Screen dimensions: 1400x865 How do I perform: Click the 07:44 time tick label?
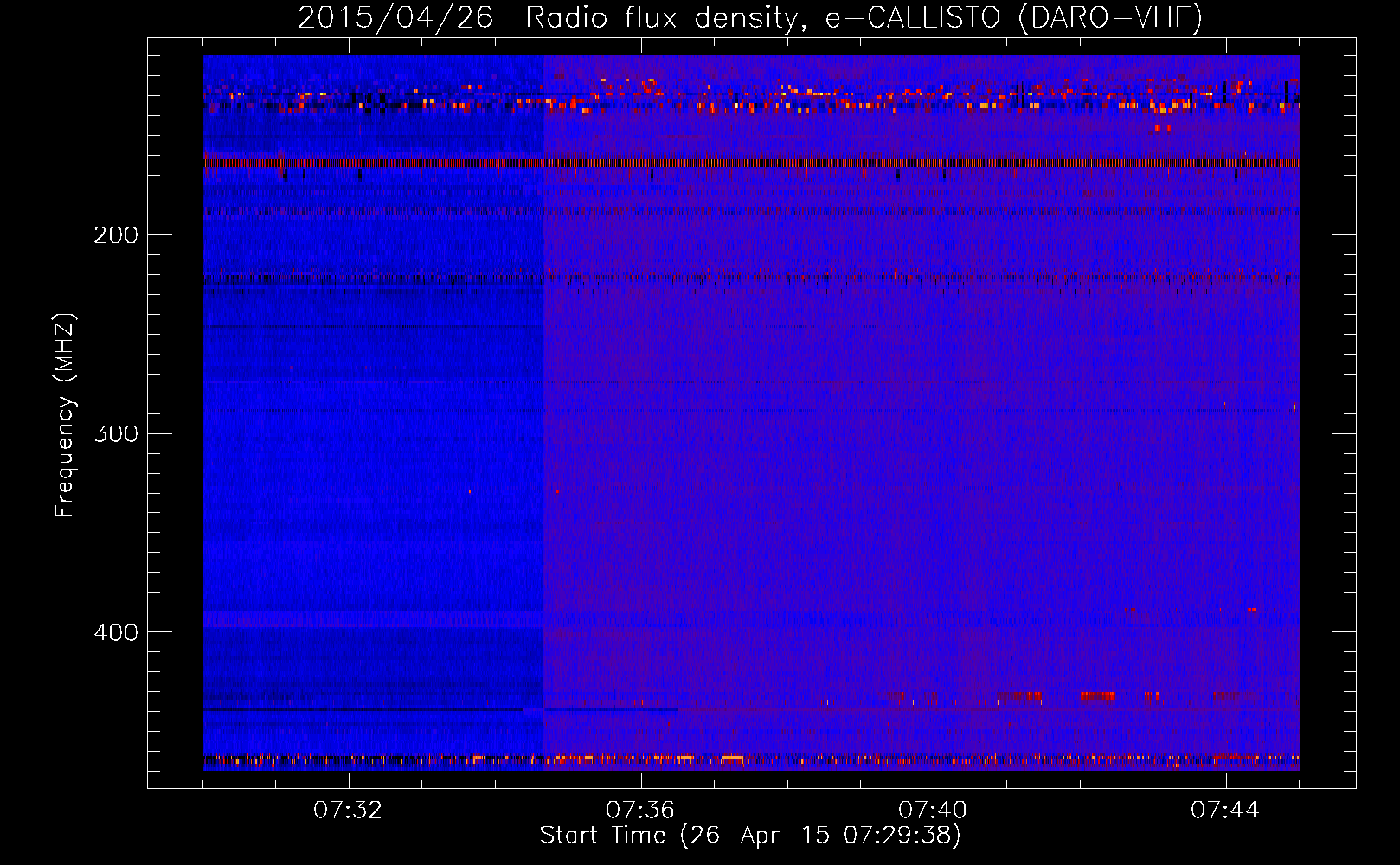tap(1225, 810)
